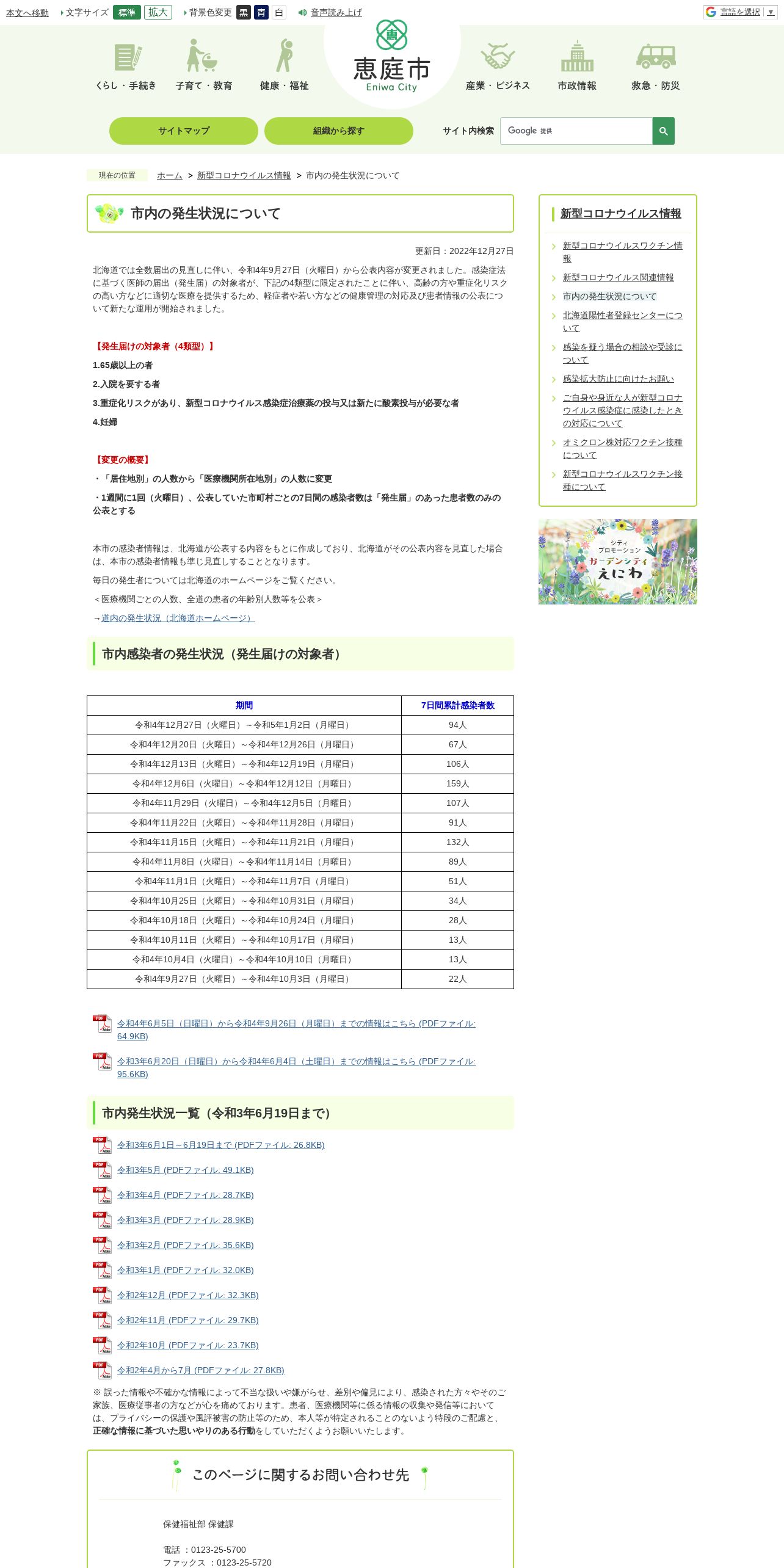
Task: Click PDF icon beside 令和3年2月
Action: tap(103, 1246)
